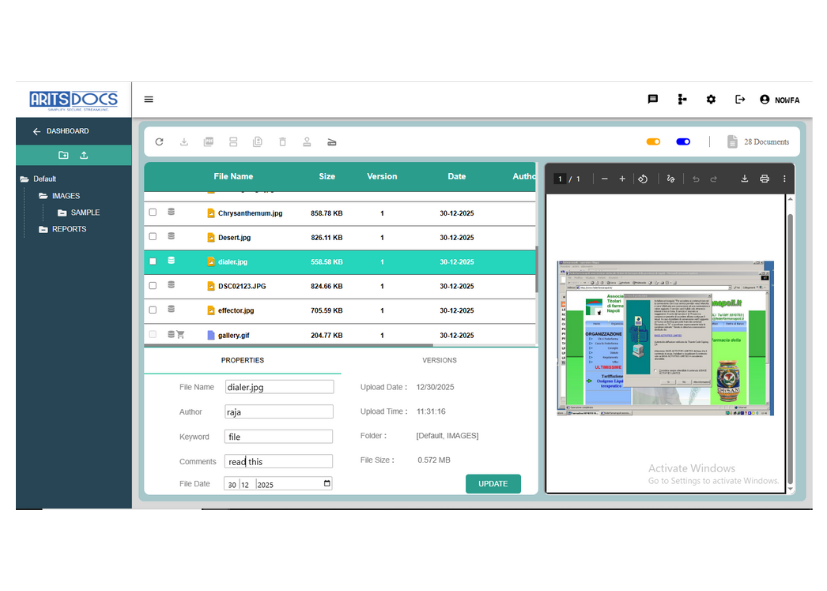Screen dimensions: 827x591
Task: Click the UPDATE button
Action: point(493,484)
